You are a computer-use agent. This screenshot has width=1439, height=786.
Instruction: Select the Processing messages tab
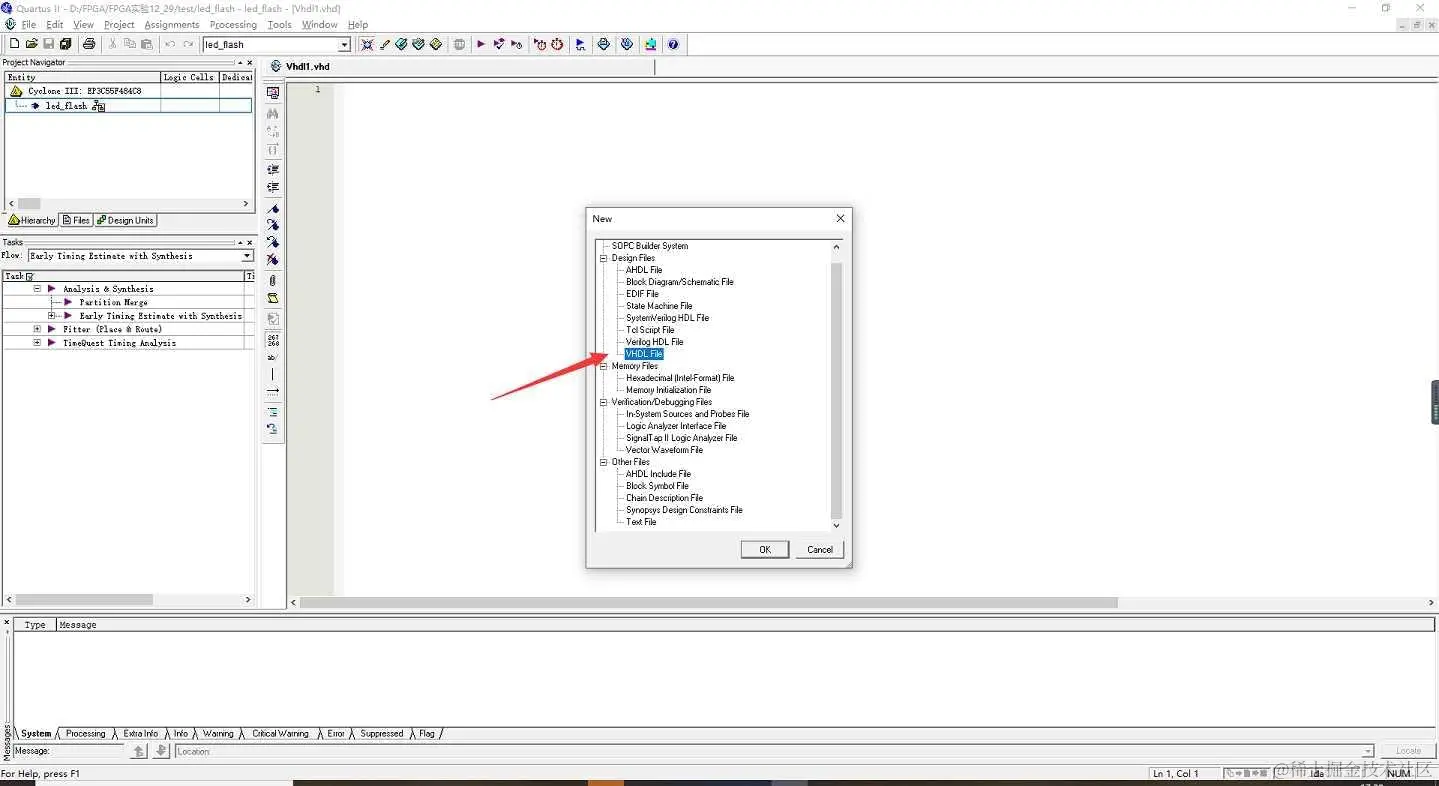pos(85,733)
